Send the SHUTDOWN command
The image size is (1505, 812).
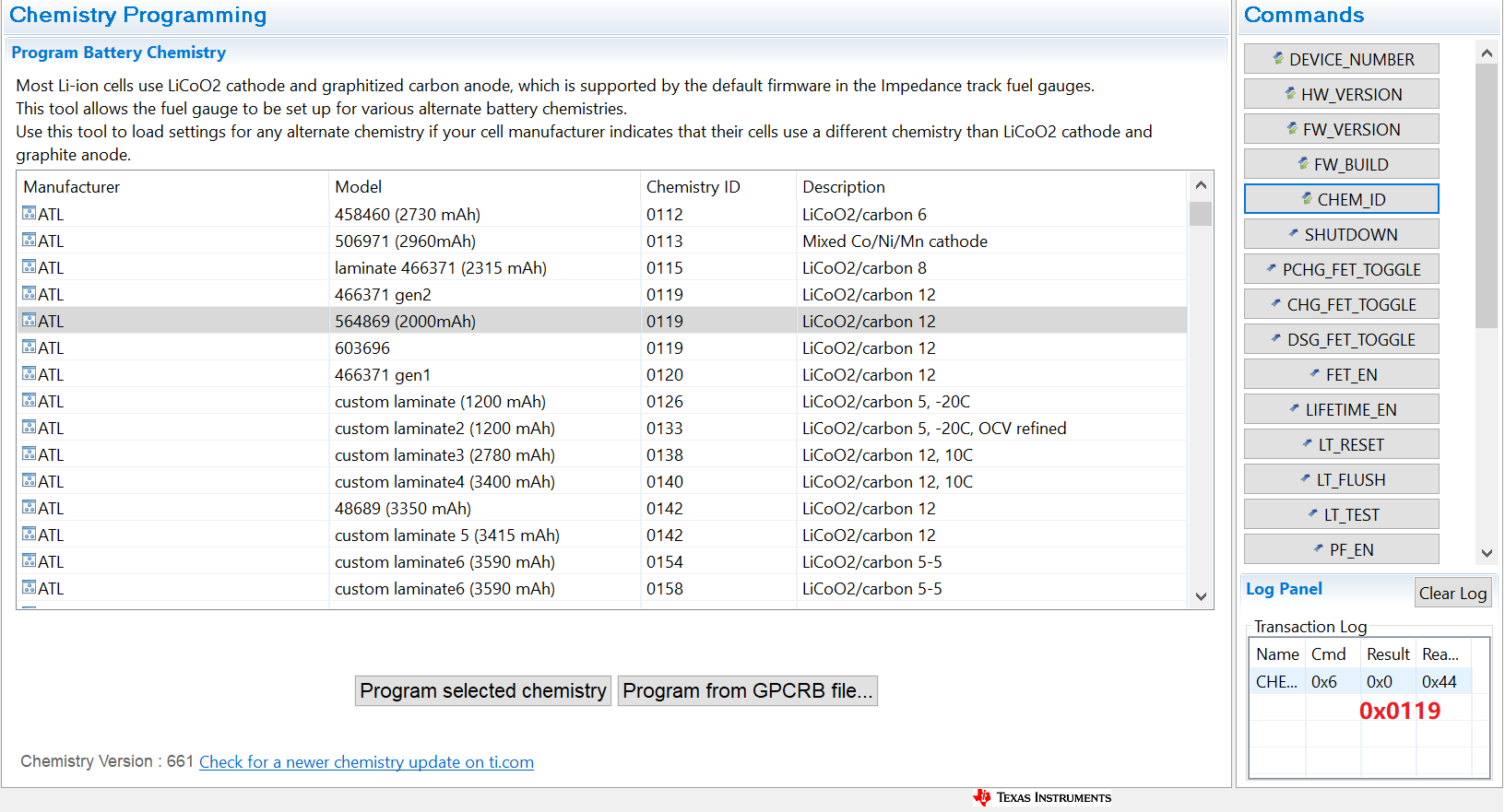click(1341, 234)
